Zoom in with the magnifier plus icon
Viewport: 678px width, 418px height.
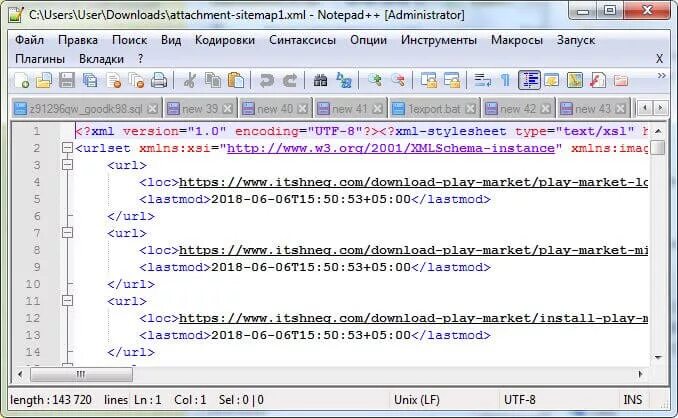click(374, 80)
